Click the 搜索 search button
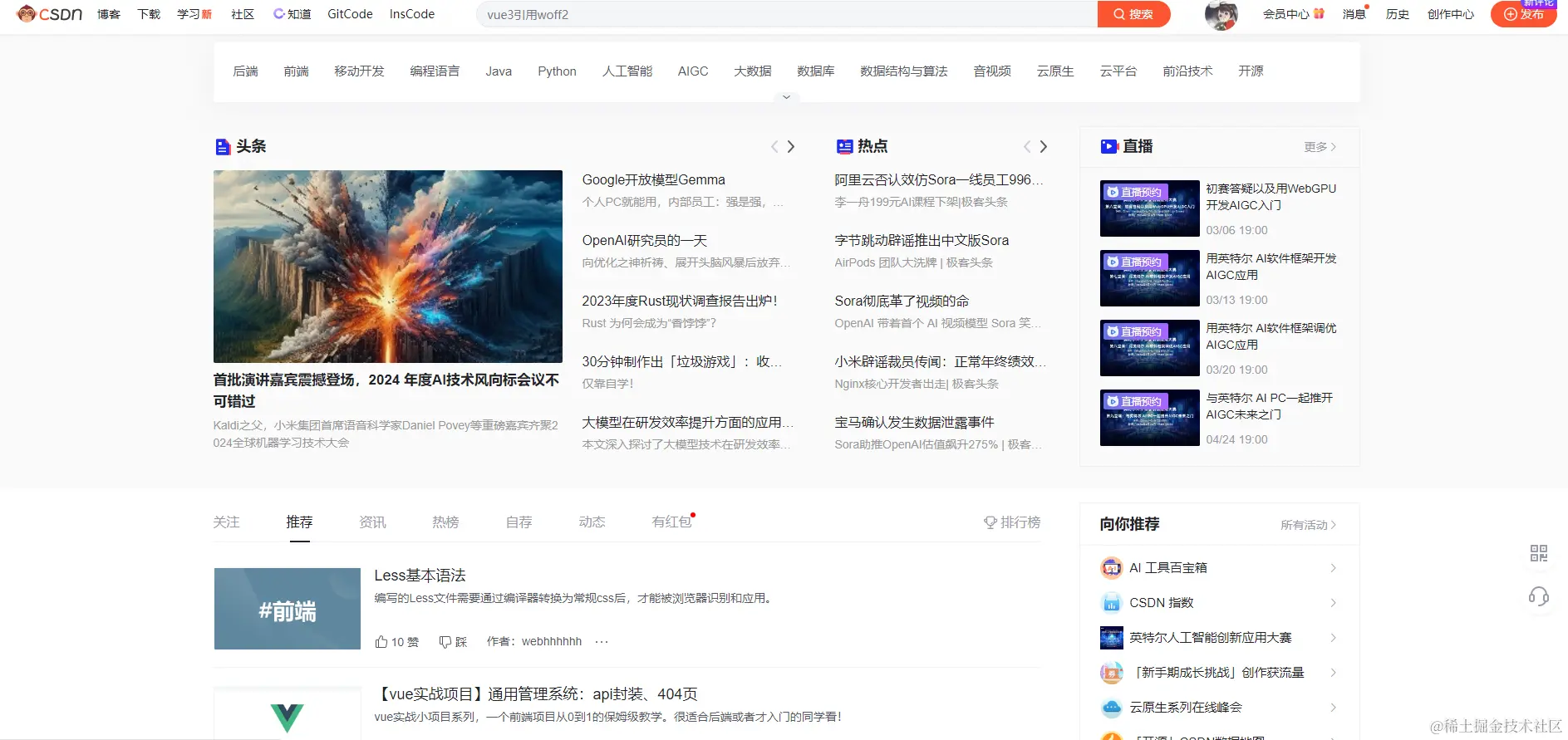The height and width of the screenshot is (740, 1568). [1133, 14]
